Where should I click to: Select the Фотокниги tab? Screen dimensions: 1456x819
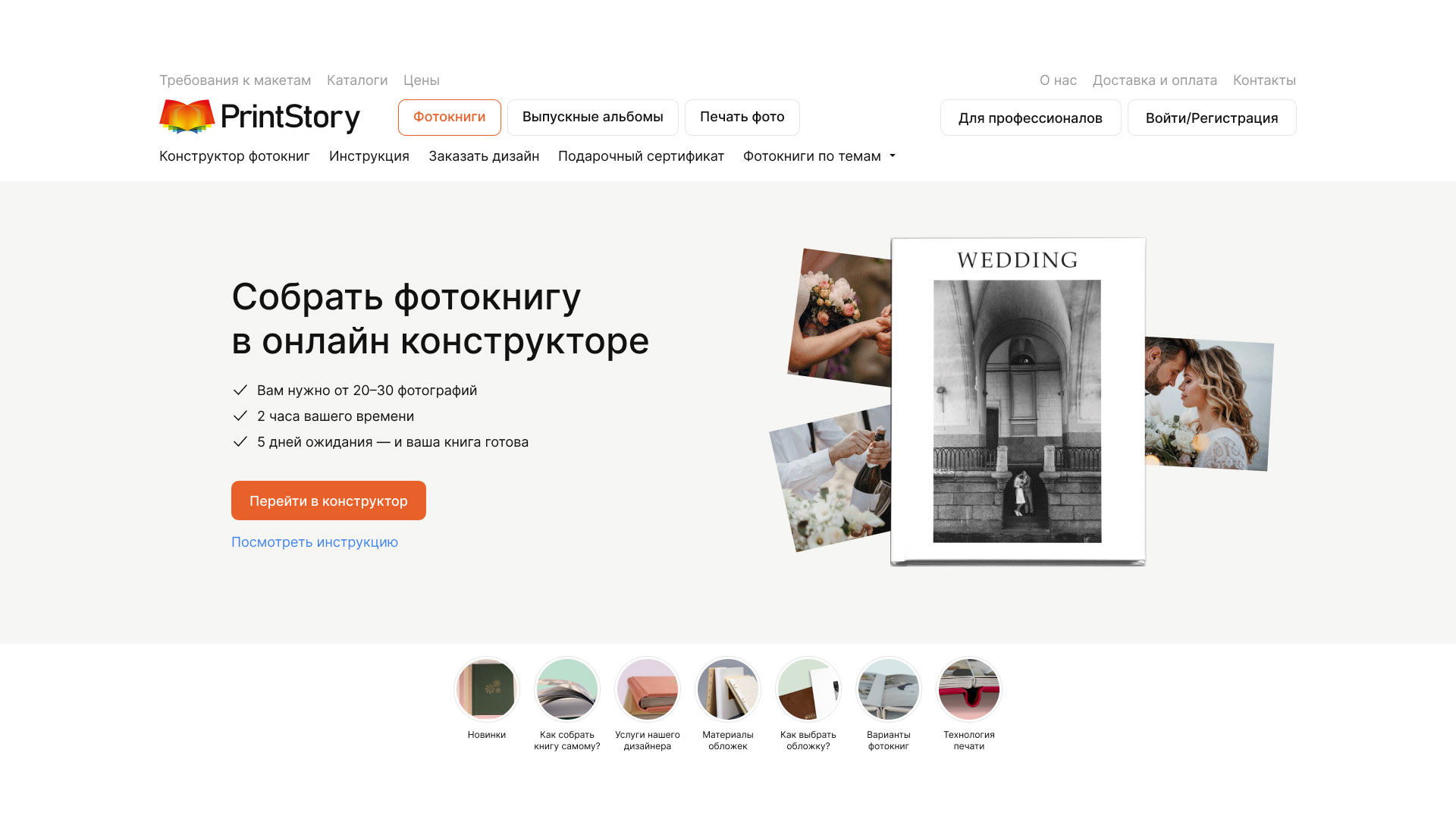[449, 118]
